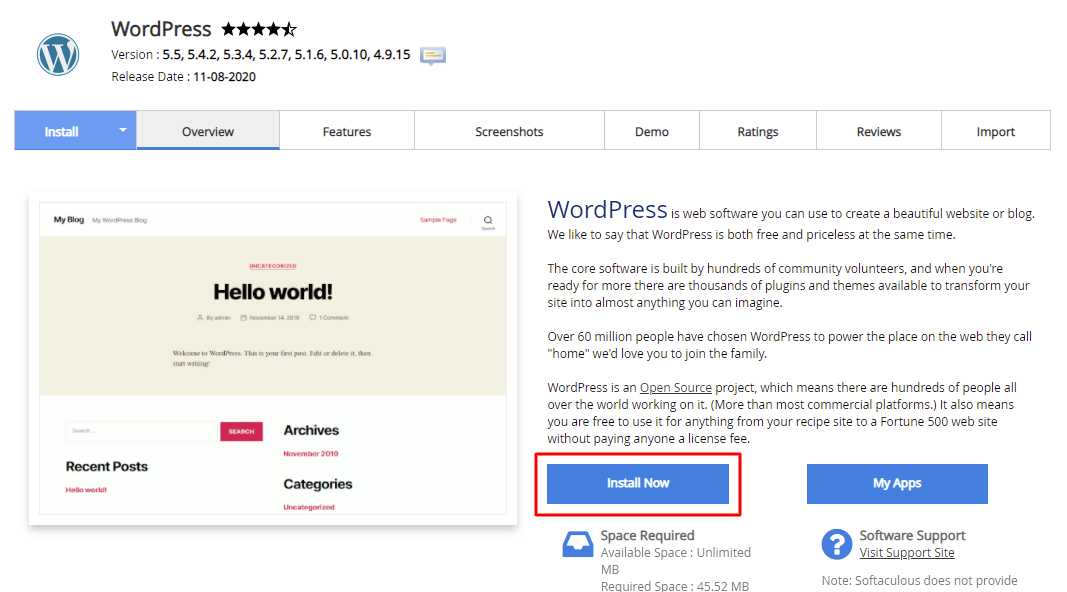Open the Features tab
Screen dimensions: 1067x592
click(x=347, y=131)
